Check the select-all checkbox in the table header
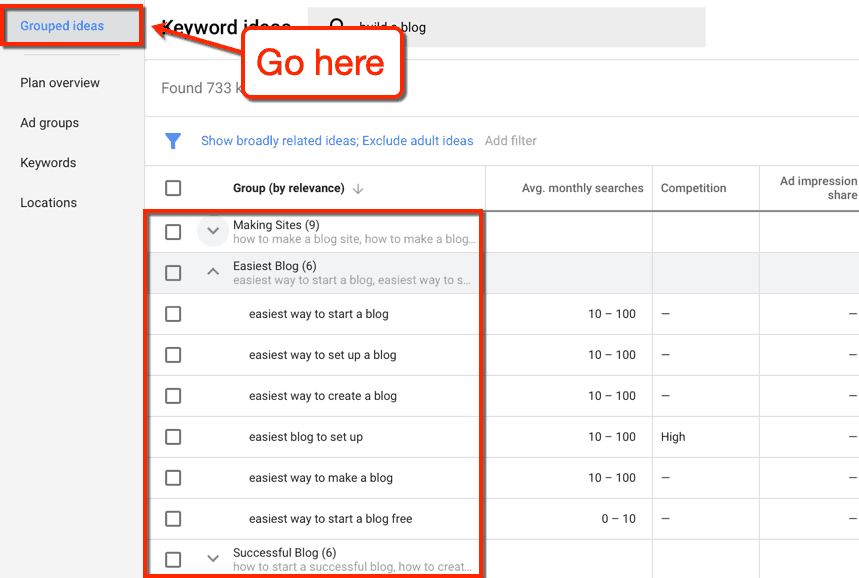This screenshot has width=859, height=578. pyautogui.click(x=173, y=188)
